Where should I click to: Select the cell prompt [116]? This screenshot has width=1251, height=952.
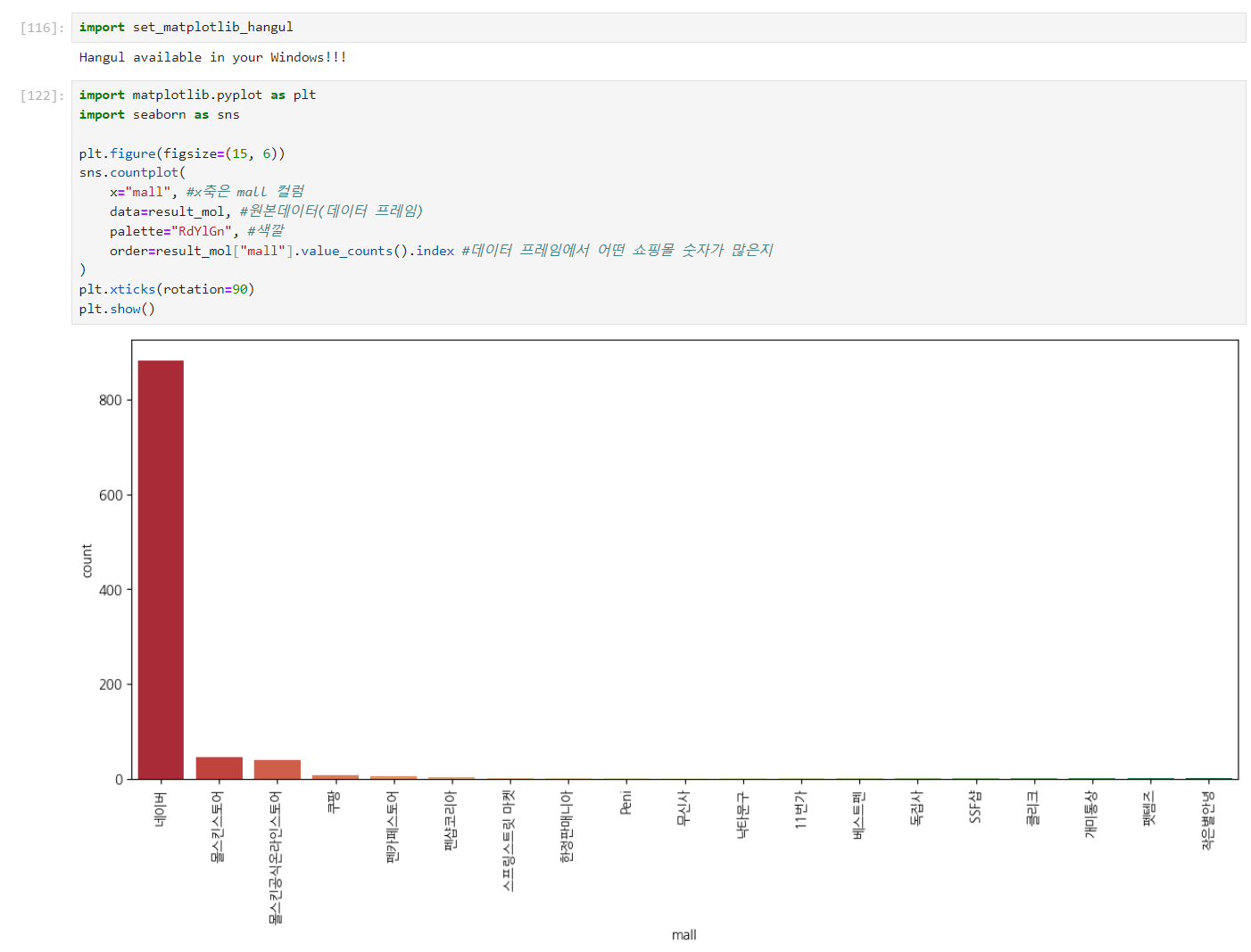click(x=42, y=28)
